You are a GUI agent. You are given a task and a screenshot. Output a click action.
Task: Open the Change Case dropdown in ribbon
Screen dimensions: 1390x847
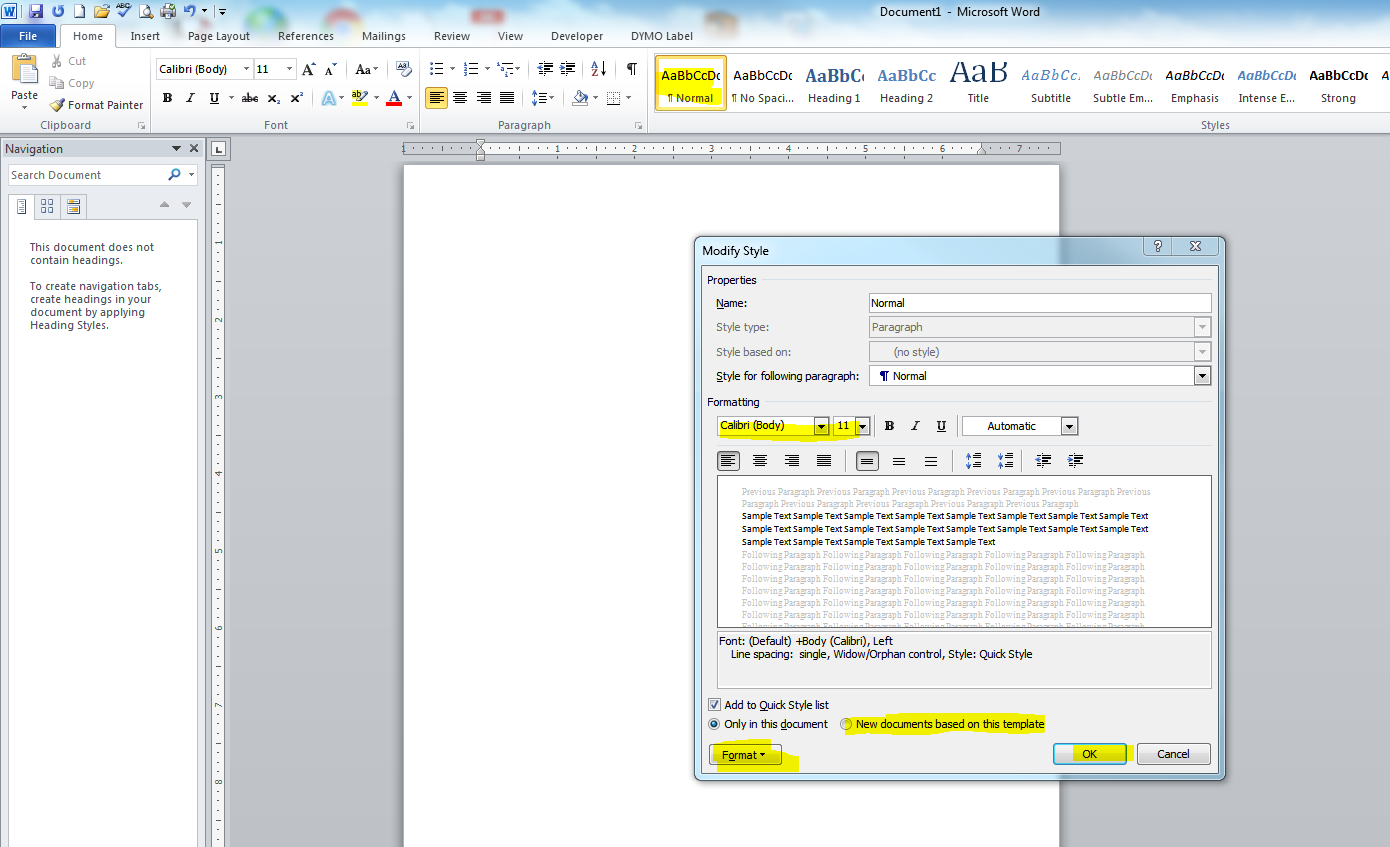(x=367, y=69)
